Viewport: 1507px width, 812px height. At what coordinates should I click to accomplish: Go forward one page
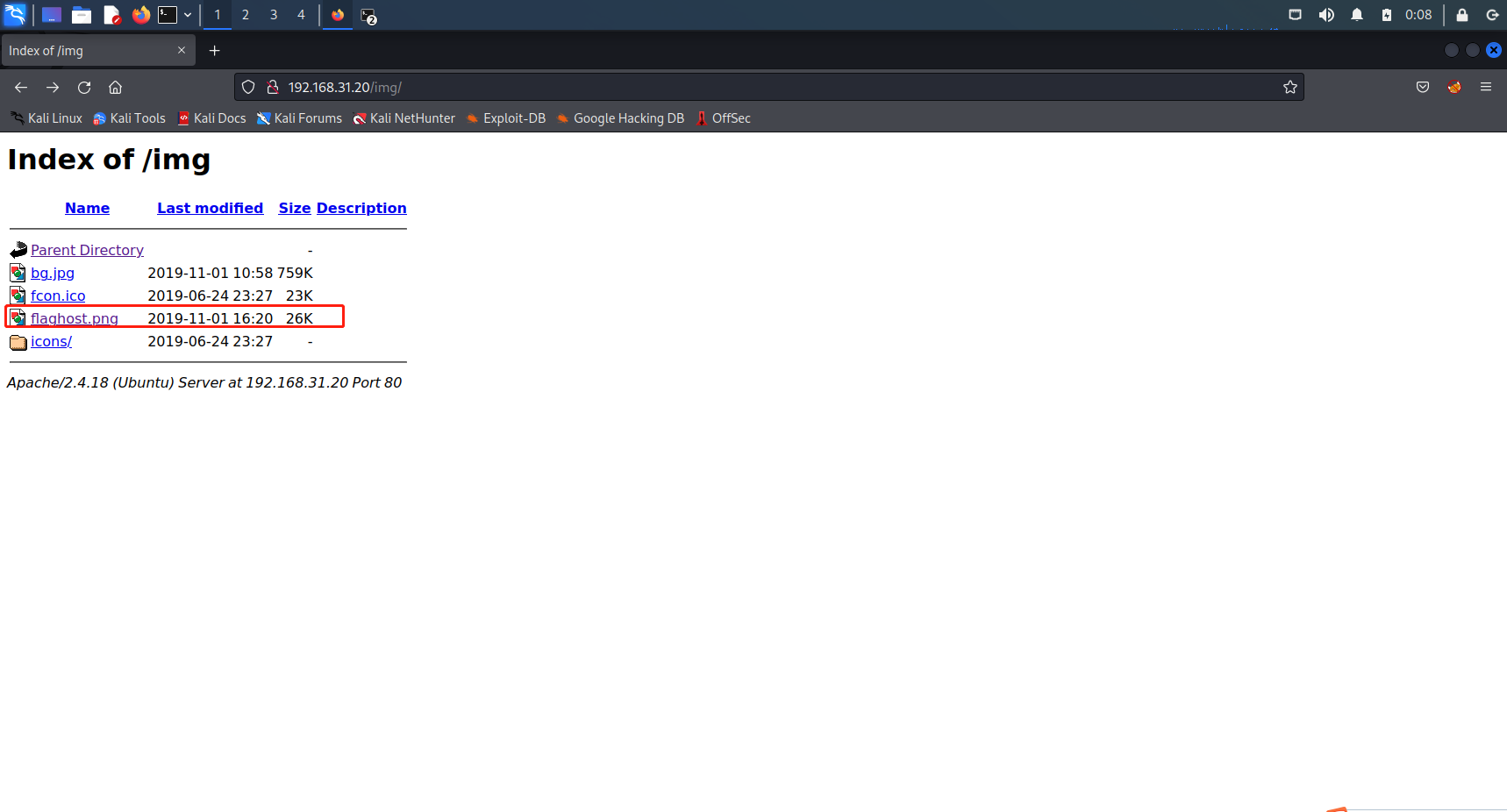pos(53,87)
